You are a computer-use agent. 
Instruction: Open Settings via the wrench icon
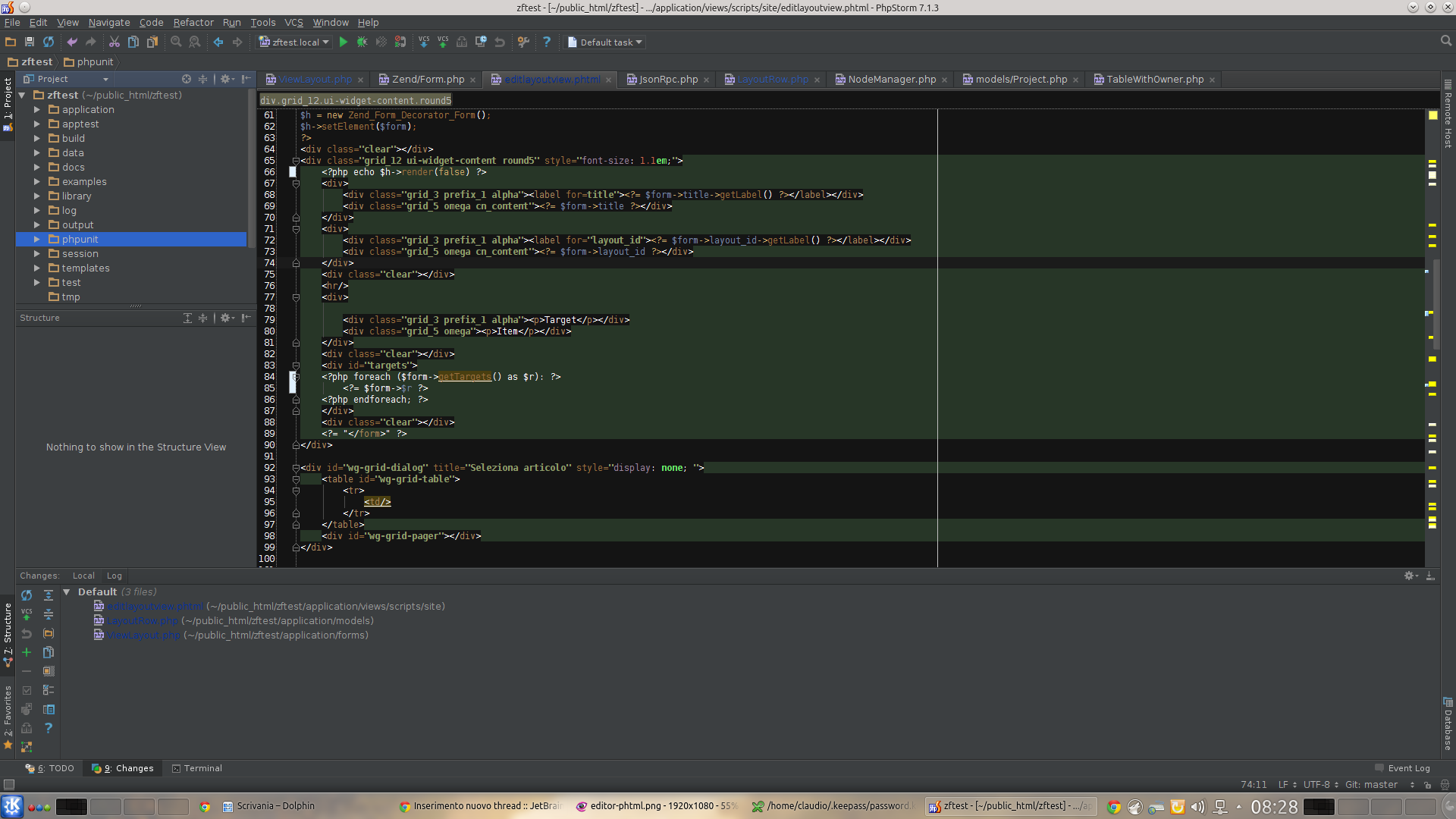[x=524, y=42]
